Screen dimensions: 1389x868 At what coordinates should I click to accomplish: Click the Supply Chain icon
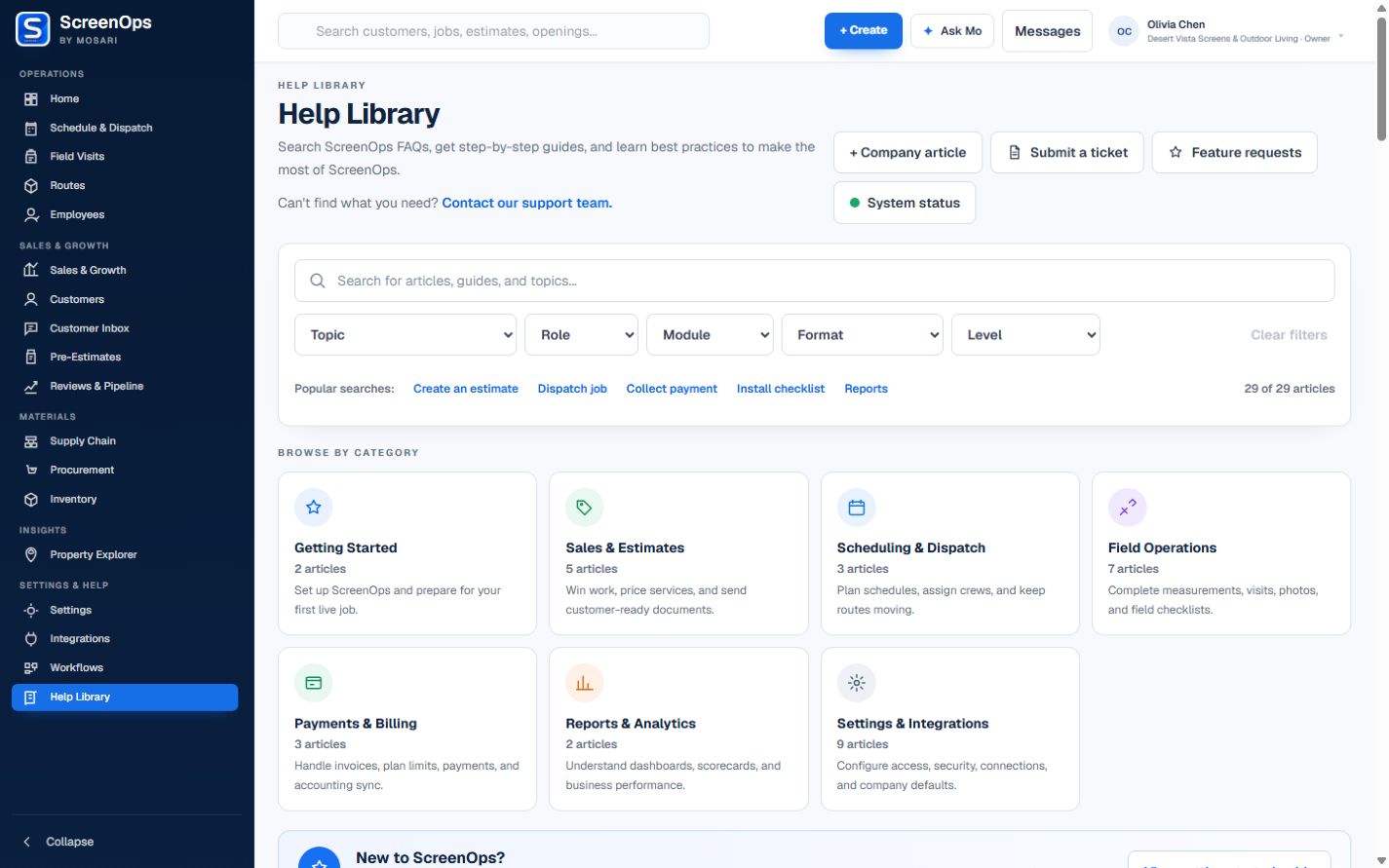coord(31,441)
